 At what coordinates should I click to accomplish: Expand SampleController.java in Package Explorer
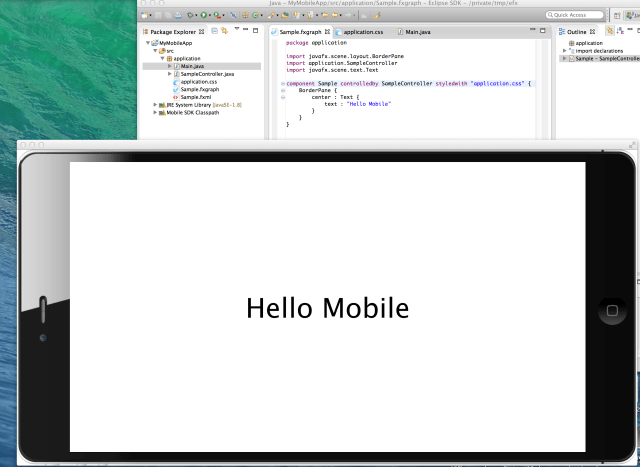[170, 74]
